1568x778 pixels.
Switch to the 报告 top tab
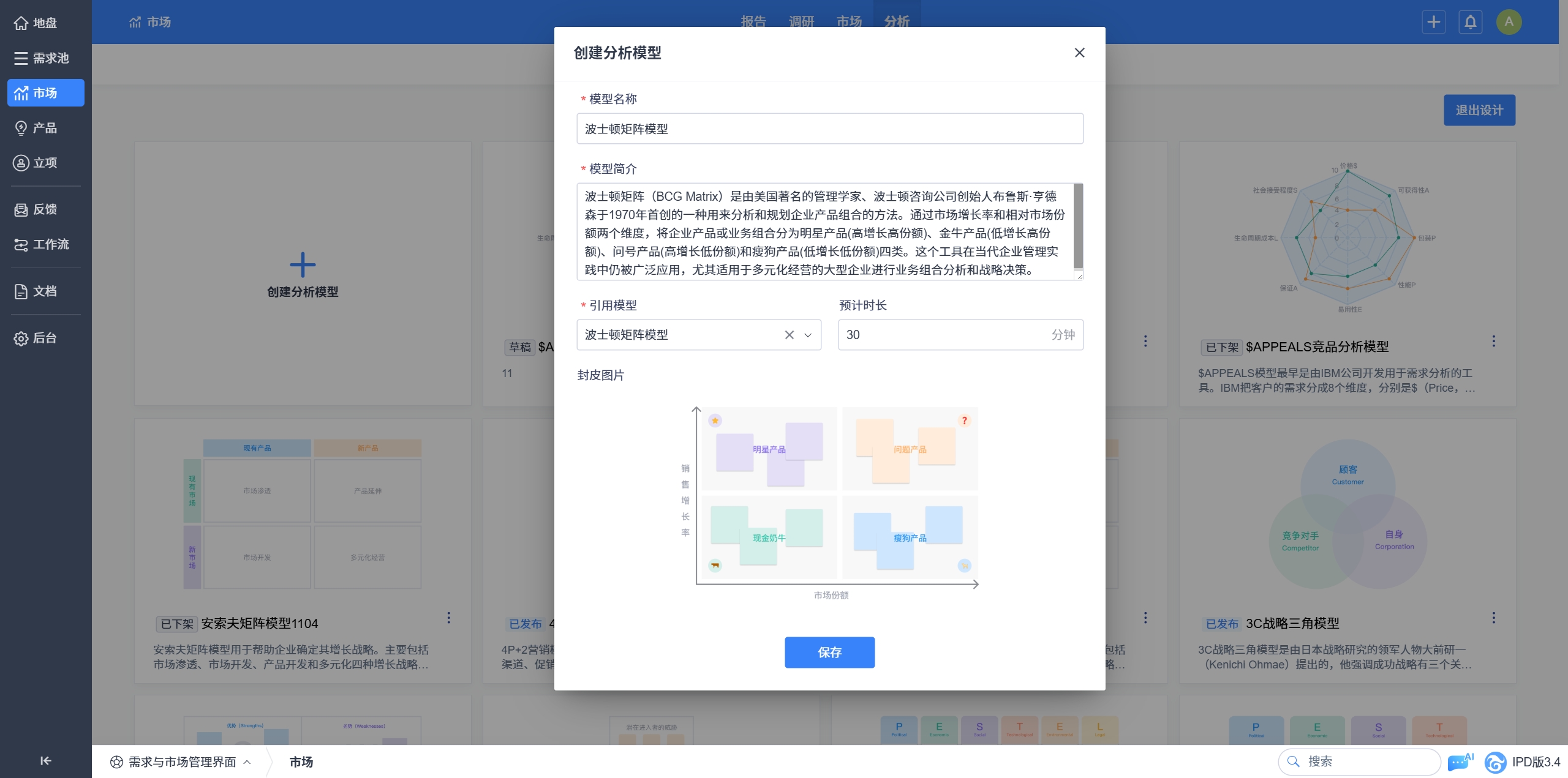coord(753,22)
